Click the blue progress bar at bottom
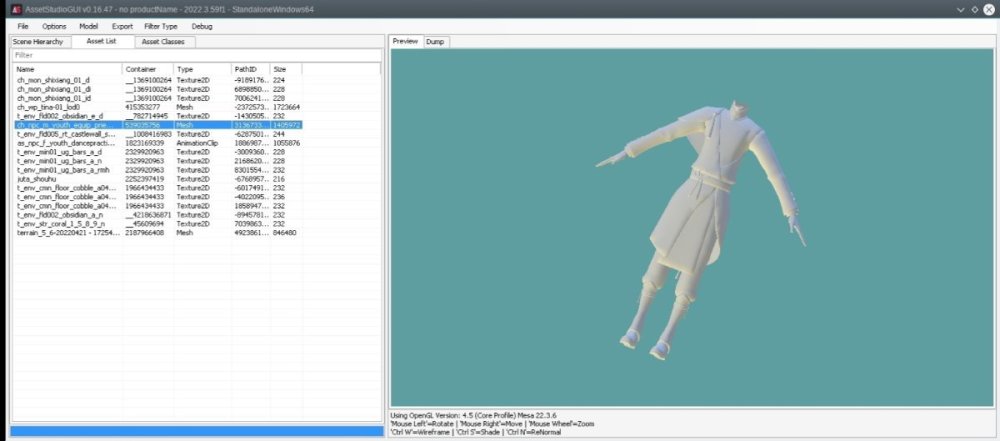The image size is (1000, 441). click(x=195, y=431)
